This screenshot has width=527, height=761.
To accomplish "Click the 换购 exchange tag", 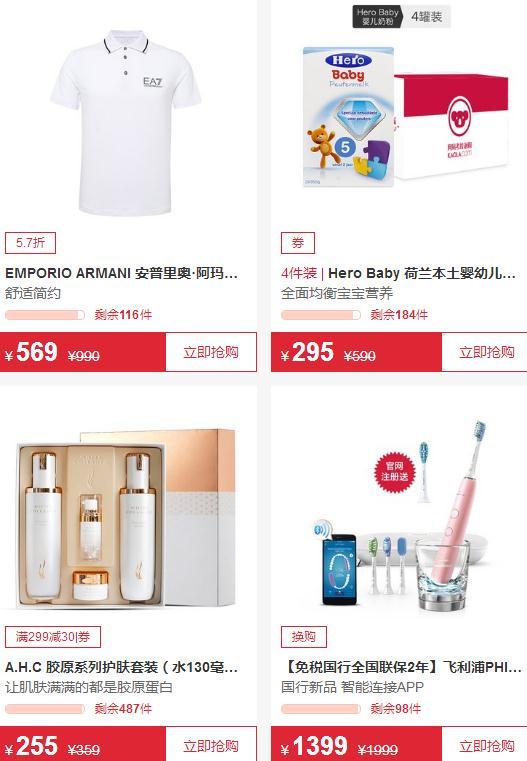I will [304, 637].
